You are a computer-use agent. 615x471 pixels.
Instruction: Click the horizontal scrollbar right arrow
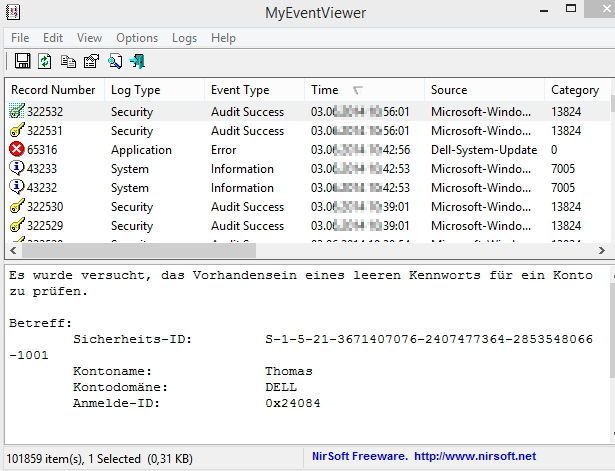[x=602, y=250]
